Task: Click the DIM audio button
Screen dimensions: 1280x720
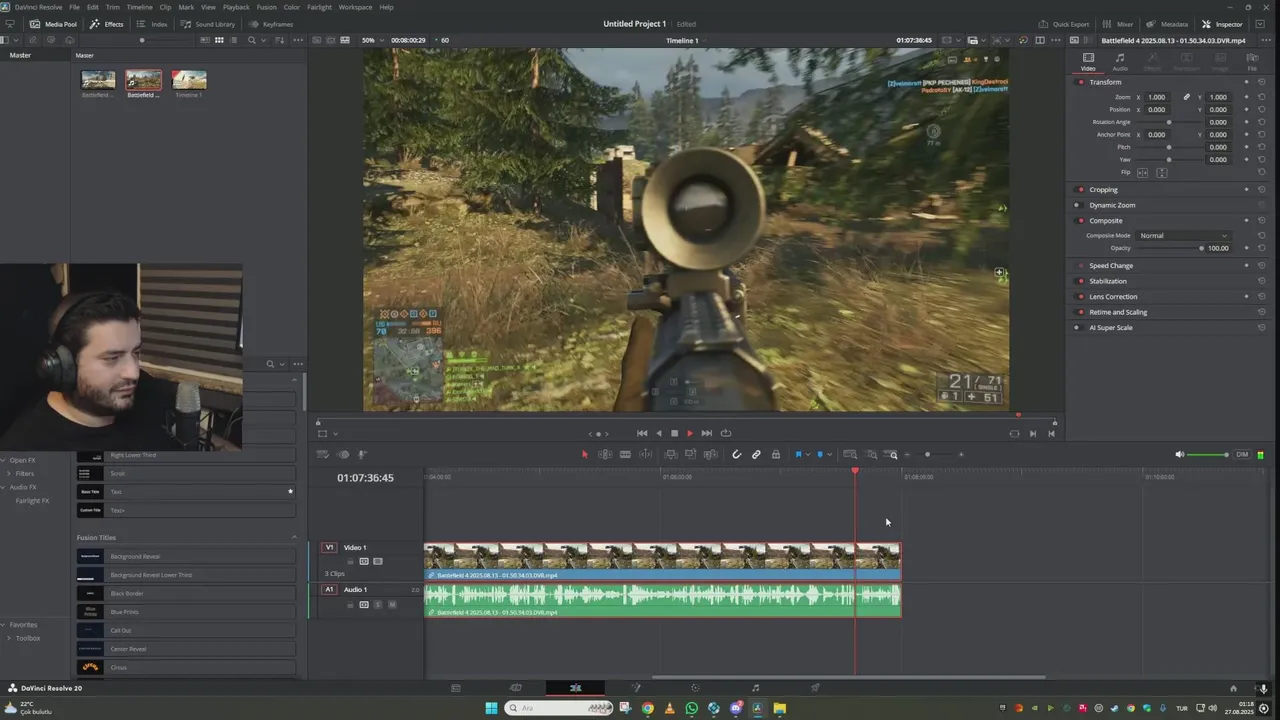Action: coord(1242,455)
